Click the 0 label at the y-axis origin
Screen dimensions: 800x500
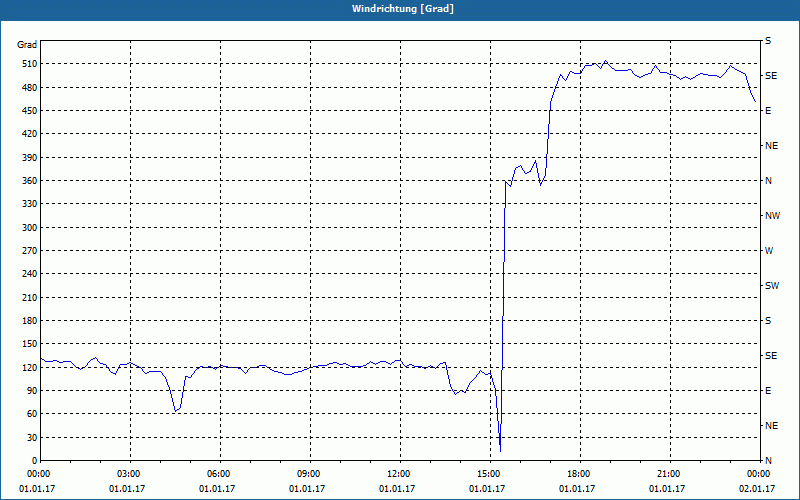(34, 460)
